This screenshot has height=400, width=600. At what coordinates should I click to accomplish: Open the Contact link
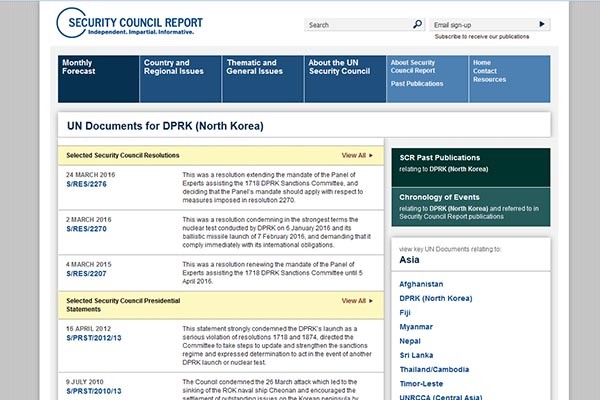click(x=484, y=71)
